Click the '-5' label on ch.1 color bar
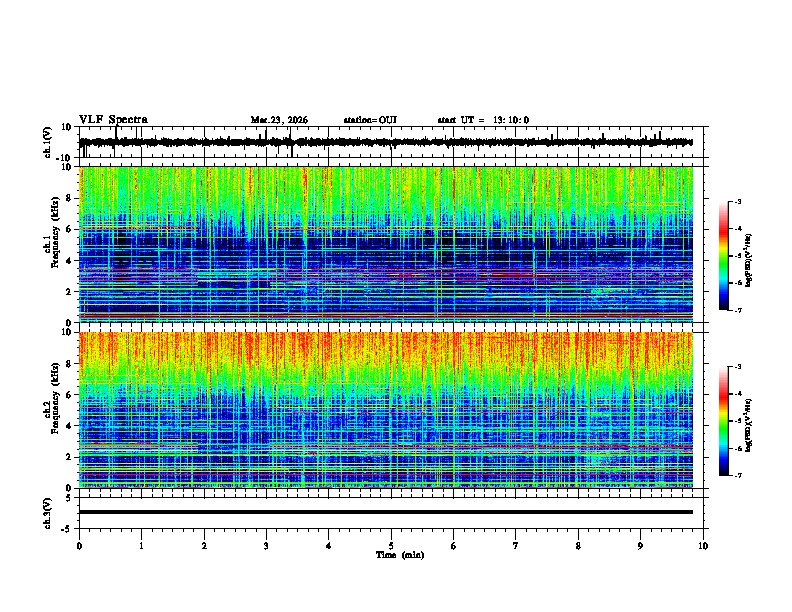The image size is (792, 612). click(737, 256)
